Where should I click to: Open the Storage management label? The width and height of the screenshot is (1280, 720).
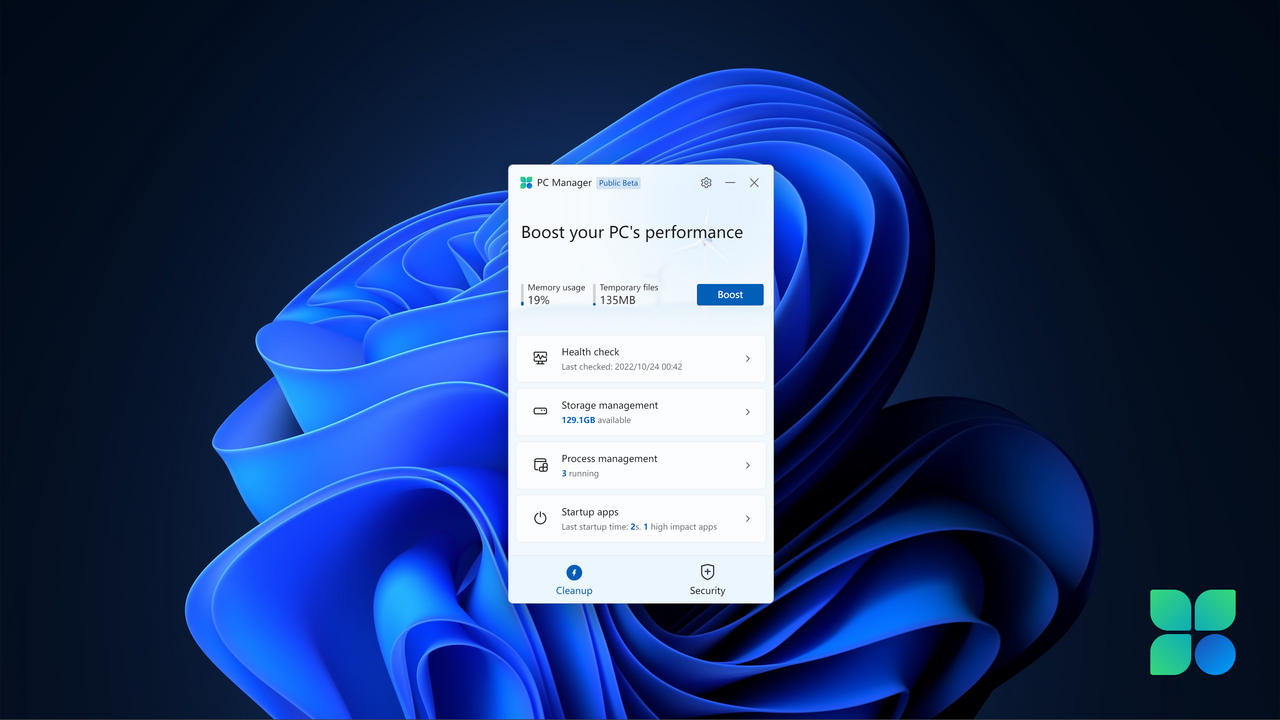click(x=610, y=405)
